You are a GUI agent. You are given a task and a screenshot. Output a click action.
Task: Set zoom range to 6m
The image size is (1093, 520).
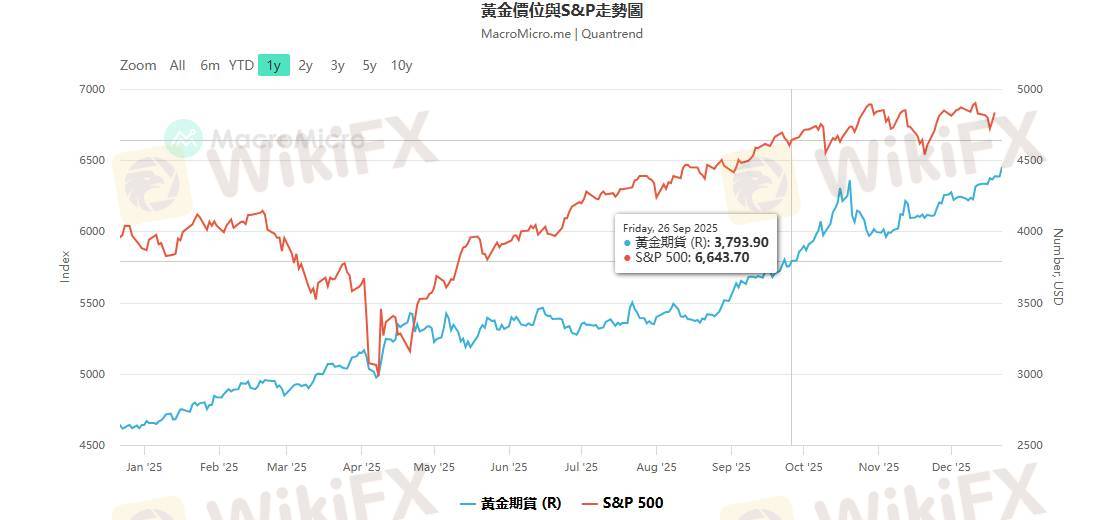pyautogui.click(x=209, y=66)
